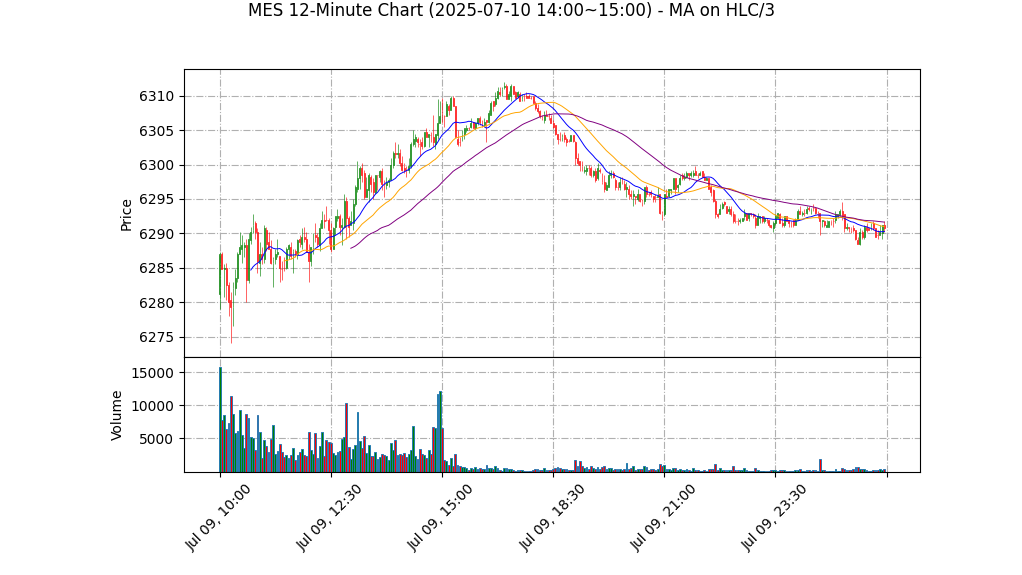Image resolution: width=1022 pixels, height=575 pixels.
Task: Click the 6310 price tick label
Action: pyautogui.click(x=156, y=96)
